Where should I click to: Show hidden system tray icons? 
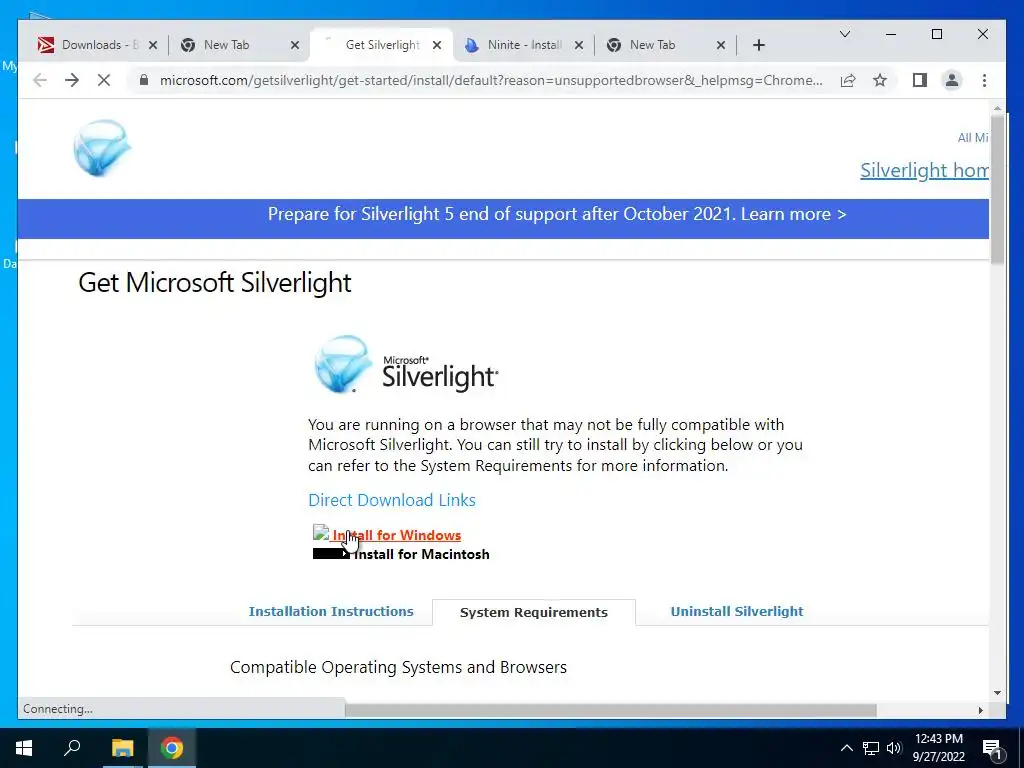pos(846,748)
